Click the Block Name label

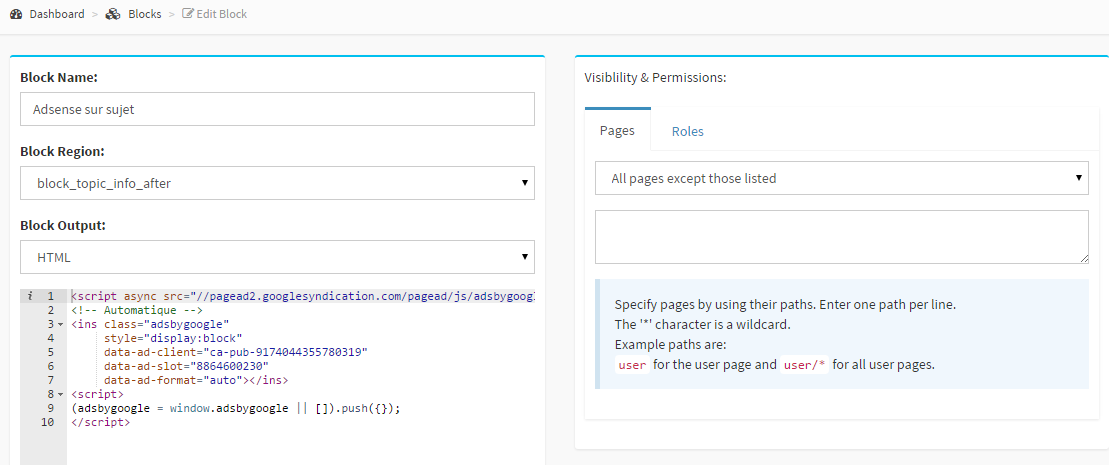(59, 77)
